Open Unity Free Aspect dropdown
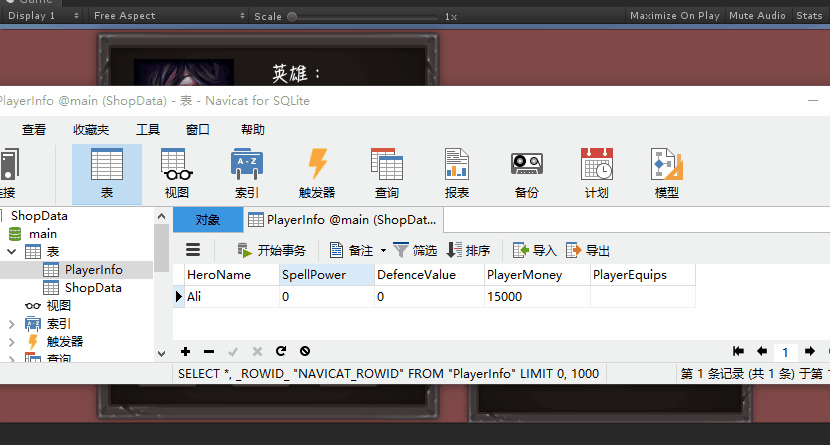Screen dimensions: 830x445 click(x=169, y=16)
